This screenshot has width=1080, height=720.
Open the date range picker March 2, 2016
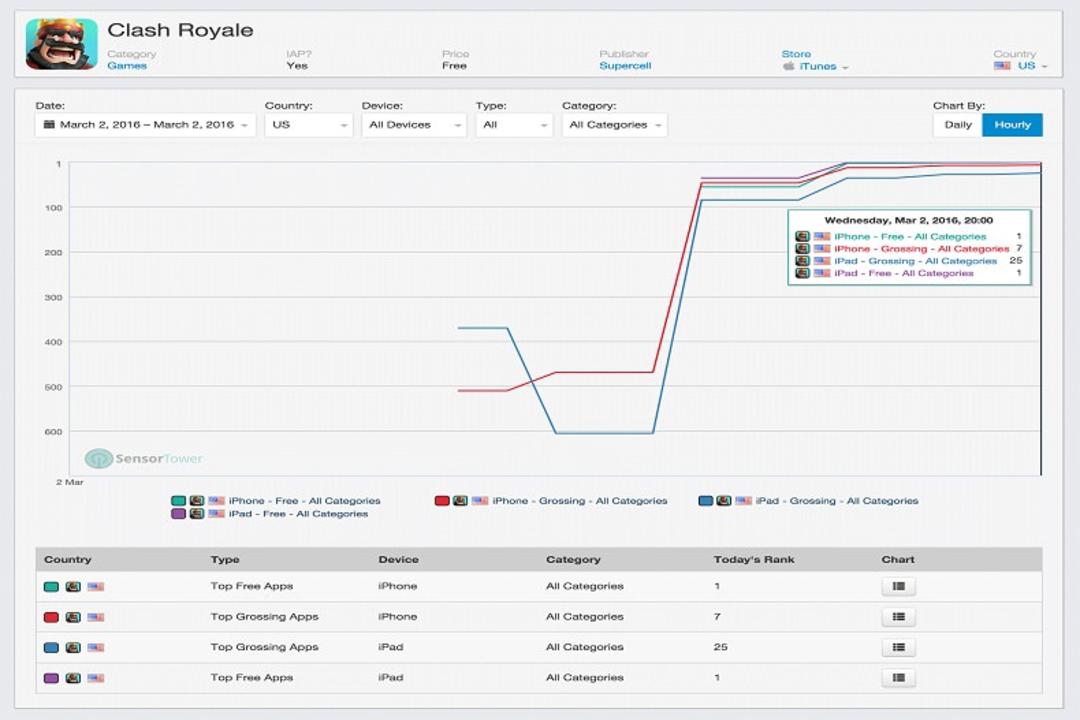point(145,125)
